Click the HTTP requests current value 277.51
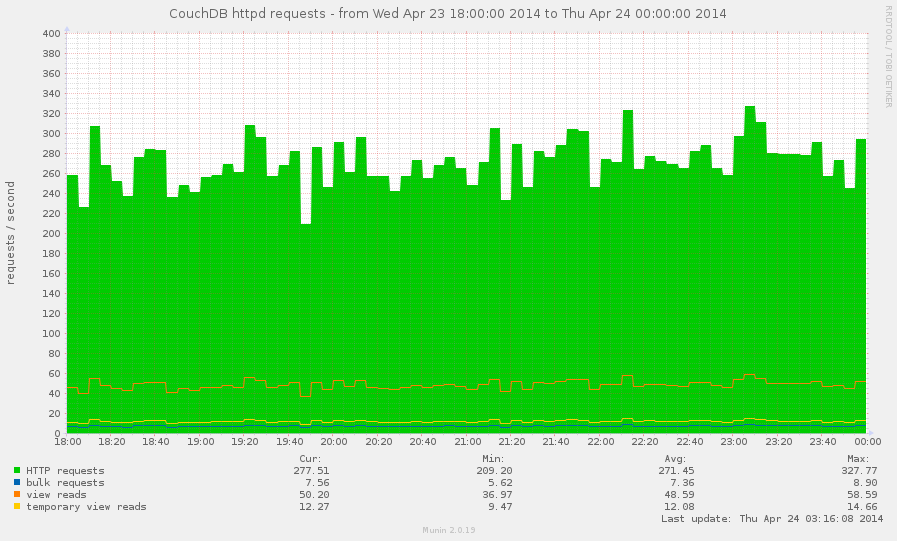This screenshot has width=897, height=541. pos(311,471)
